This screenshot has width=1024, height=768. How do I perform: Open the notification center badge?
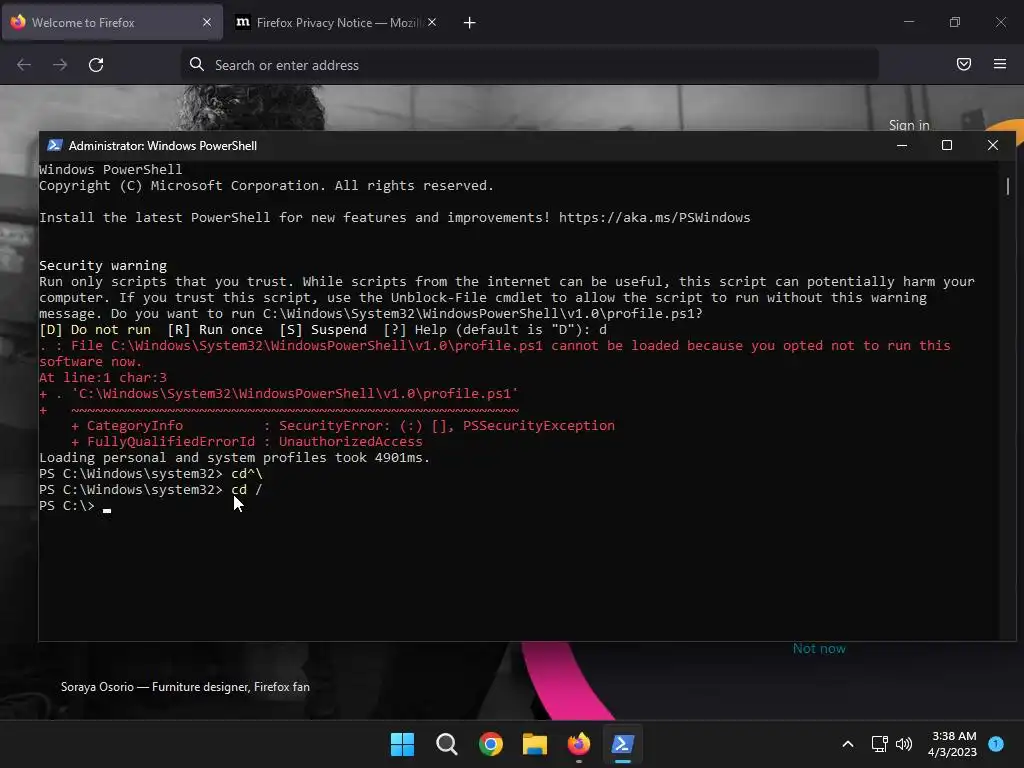tap(996, 743)
